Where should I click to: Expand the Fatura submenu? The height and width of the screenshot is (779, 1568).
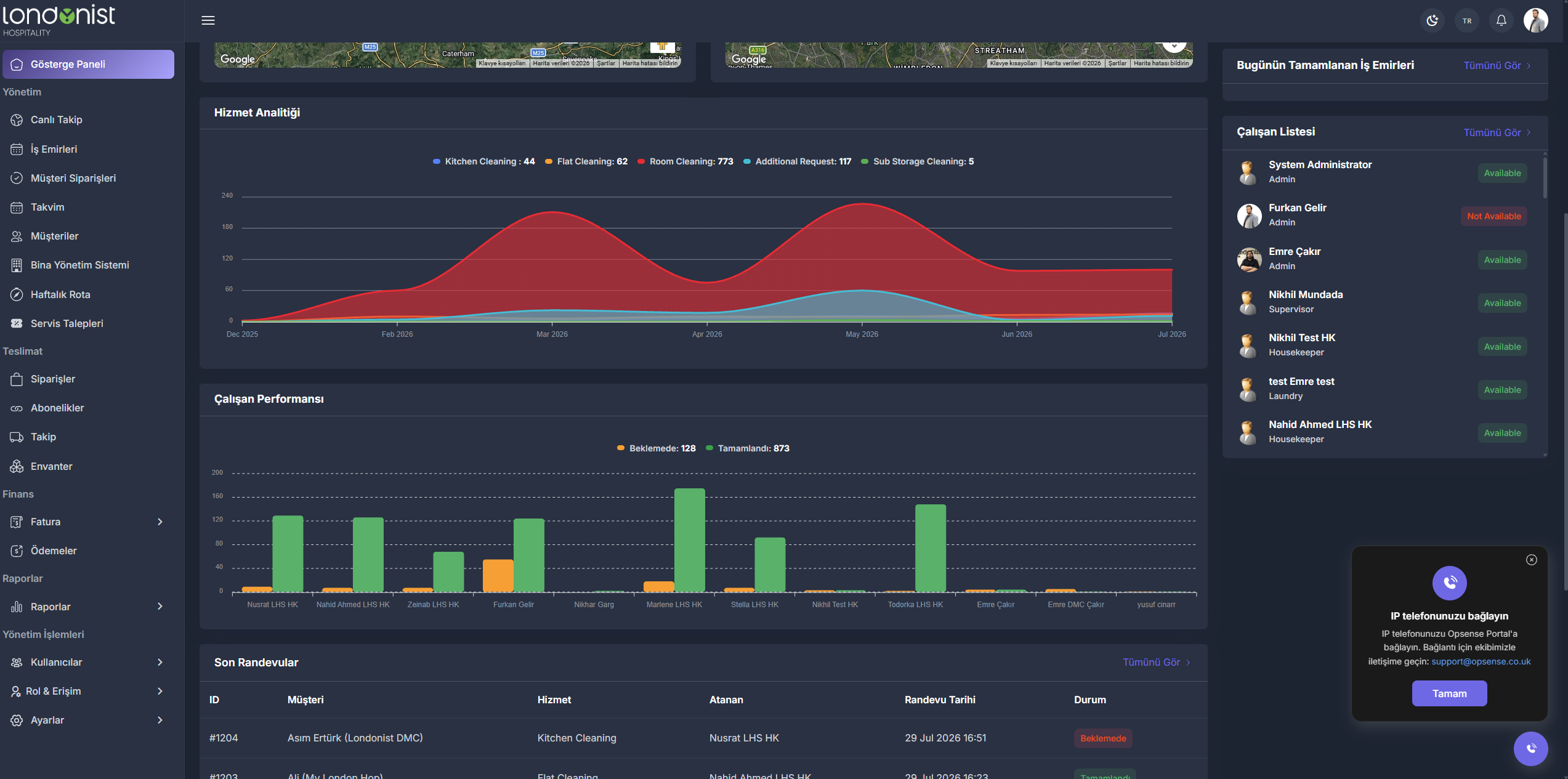coord(88,522)
